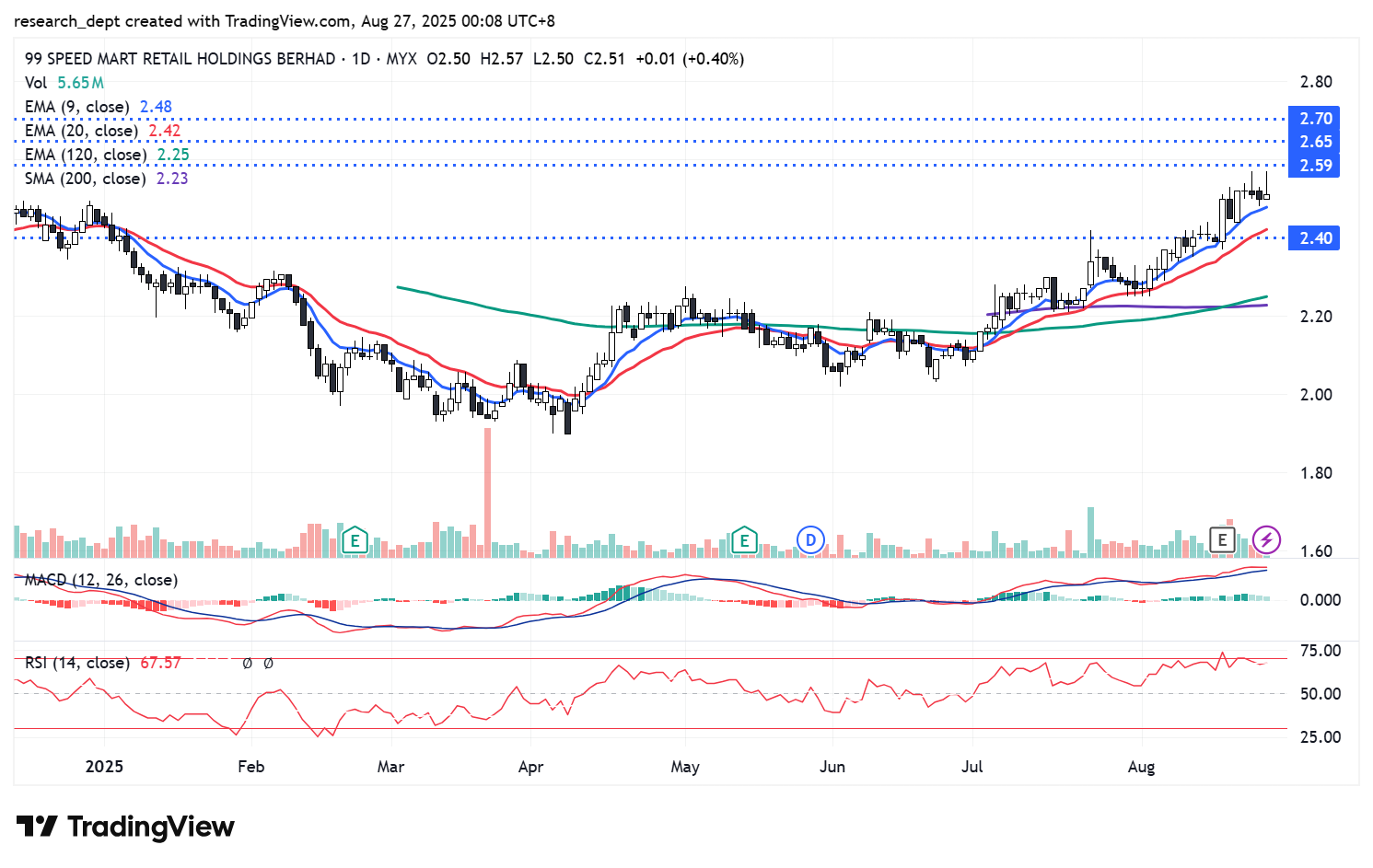Click the RSI value 67.57
The height and width of the screenshot is (868, 1373).
click(x=161, y=663)
